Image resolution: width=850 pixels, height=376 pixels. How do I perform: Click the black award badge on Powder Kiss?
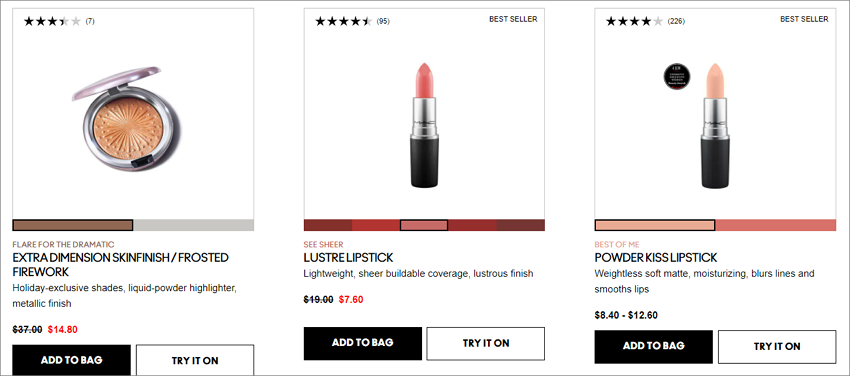(677, 76)
